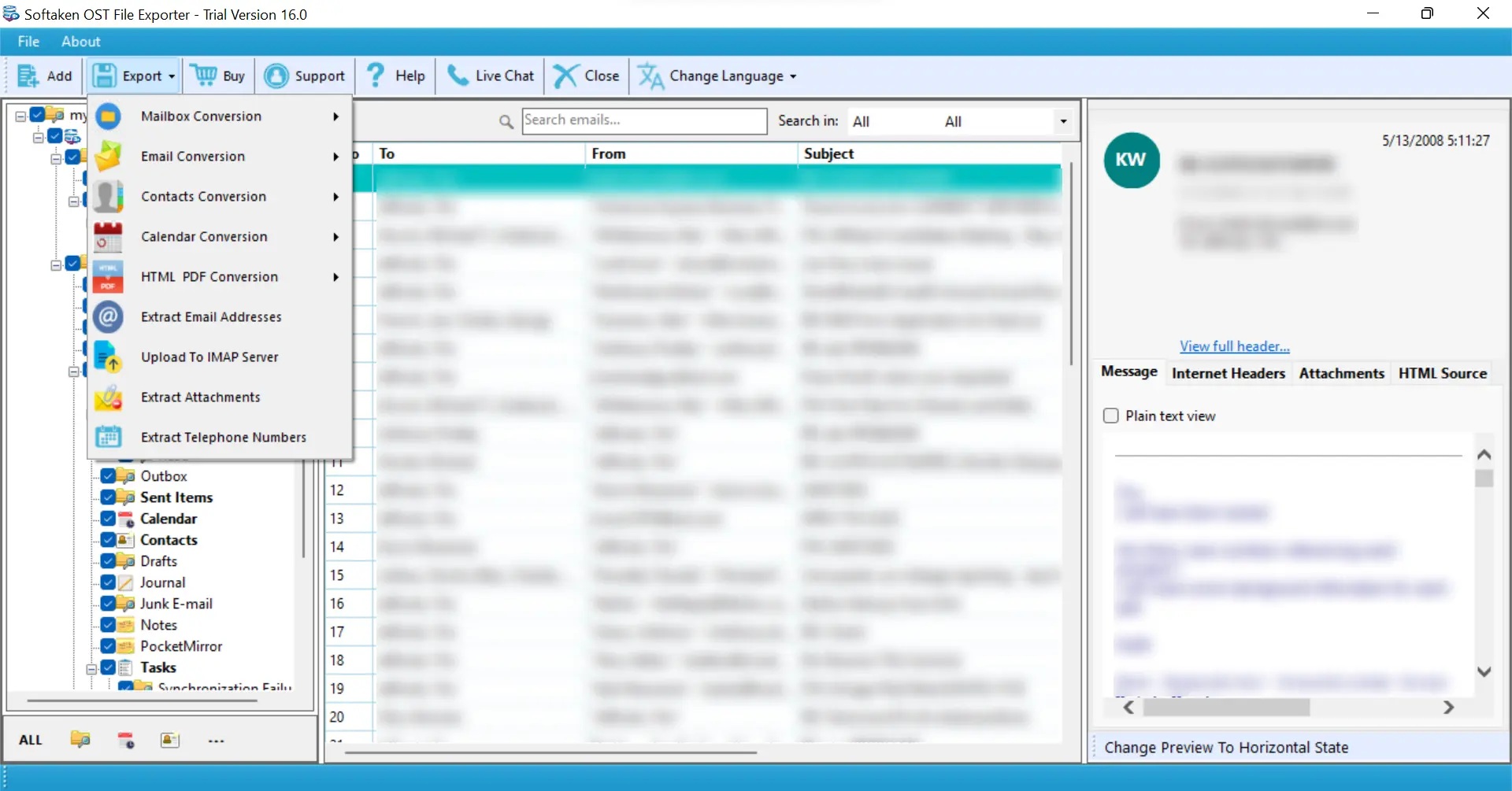Open the Support toolbar icon
This screenshot has width=1512, height=791.
276,76
